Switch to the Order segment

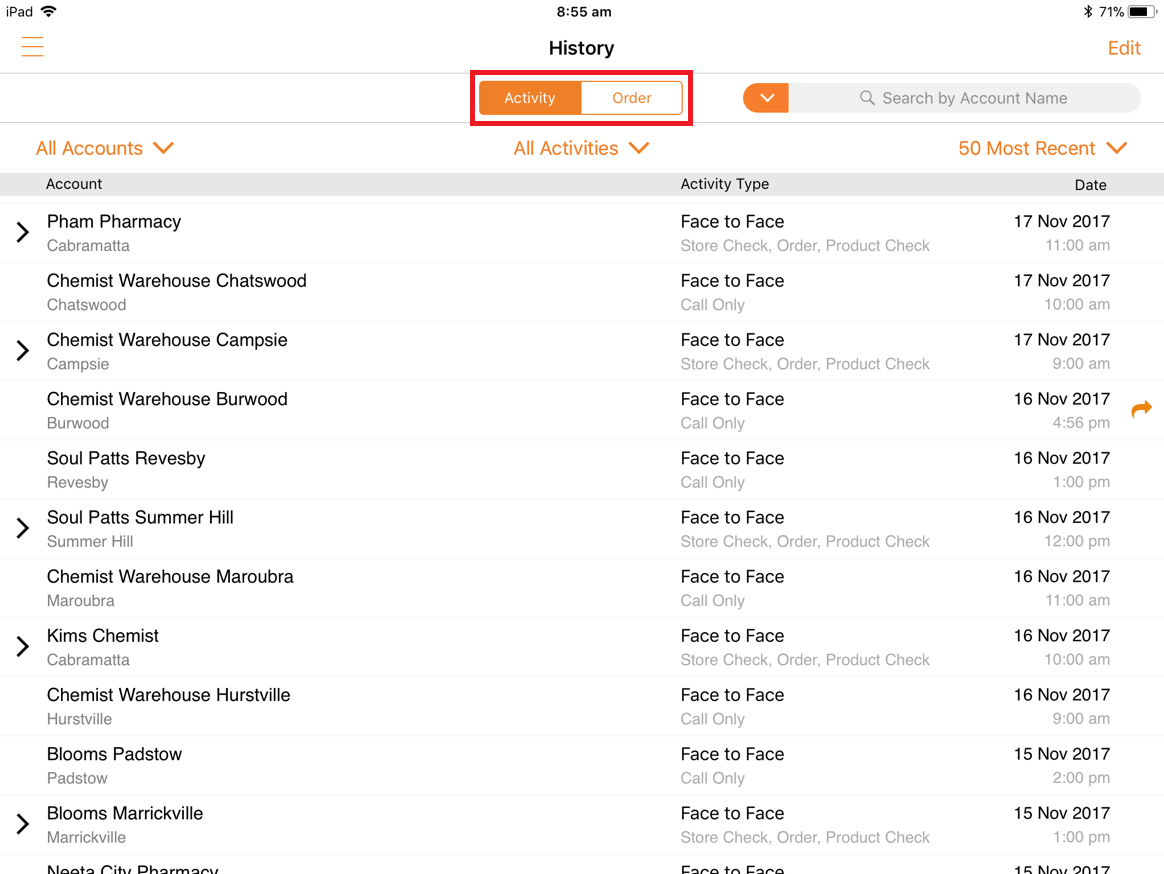(x=632, y=98)
